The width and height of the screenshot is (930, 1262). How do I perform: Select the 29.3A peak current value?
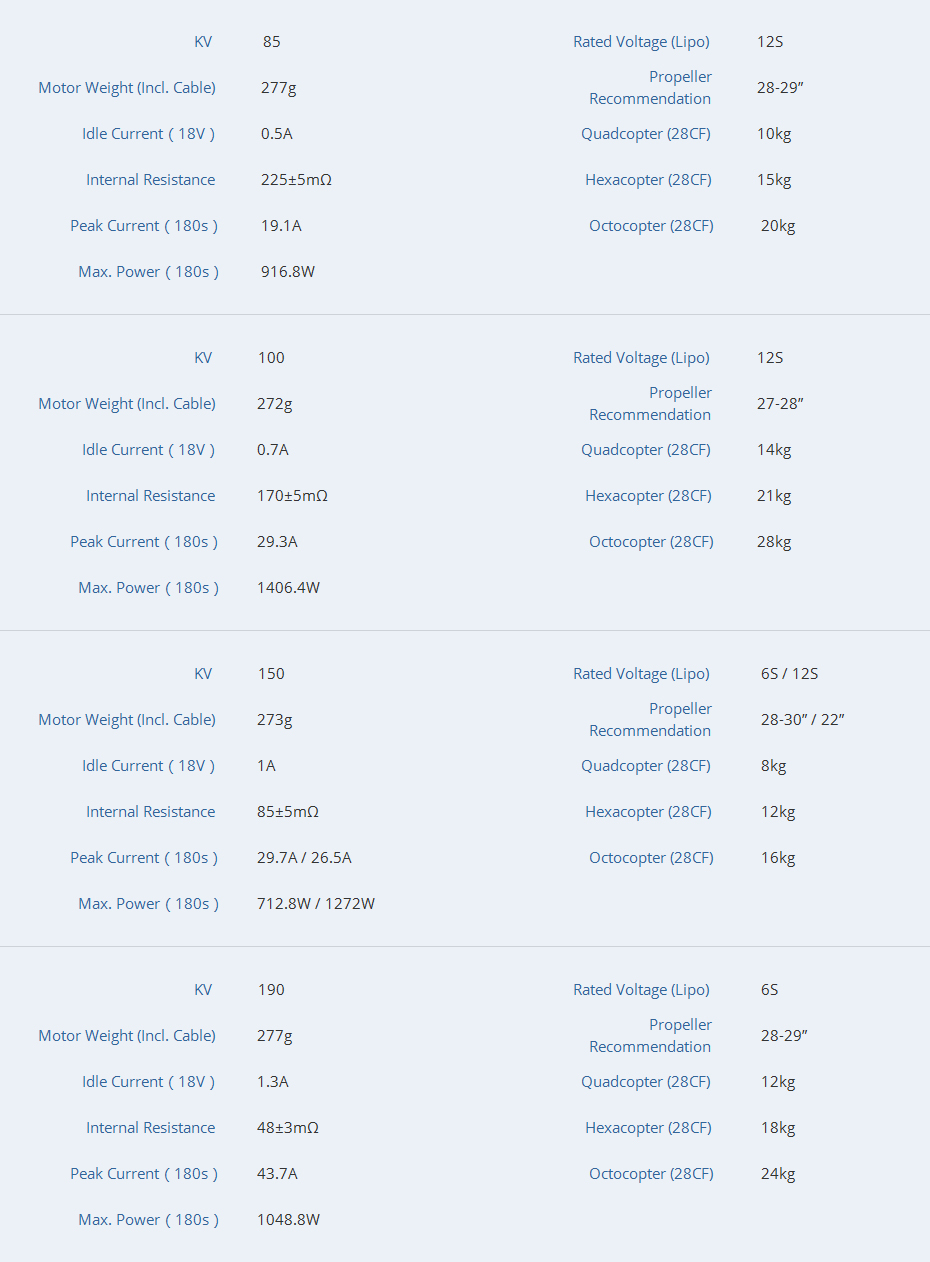[277, 542]
